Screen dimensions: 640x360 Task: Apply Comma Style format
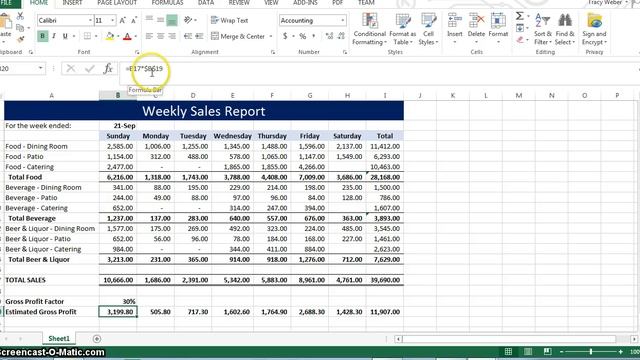(313, 36)
